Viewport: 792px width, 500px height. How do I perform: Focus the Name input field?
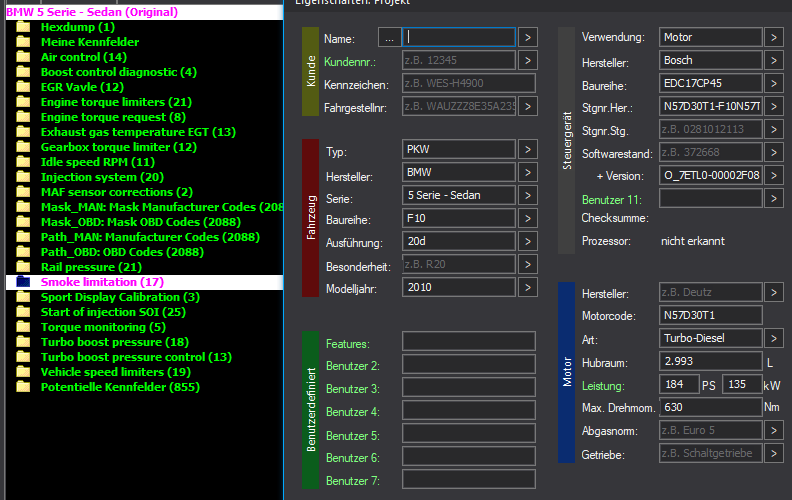tap(459, 37)
